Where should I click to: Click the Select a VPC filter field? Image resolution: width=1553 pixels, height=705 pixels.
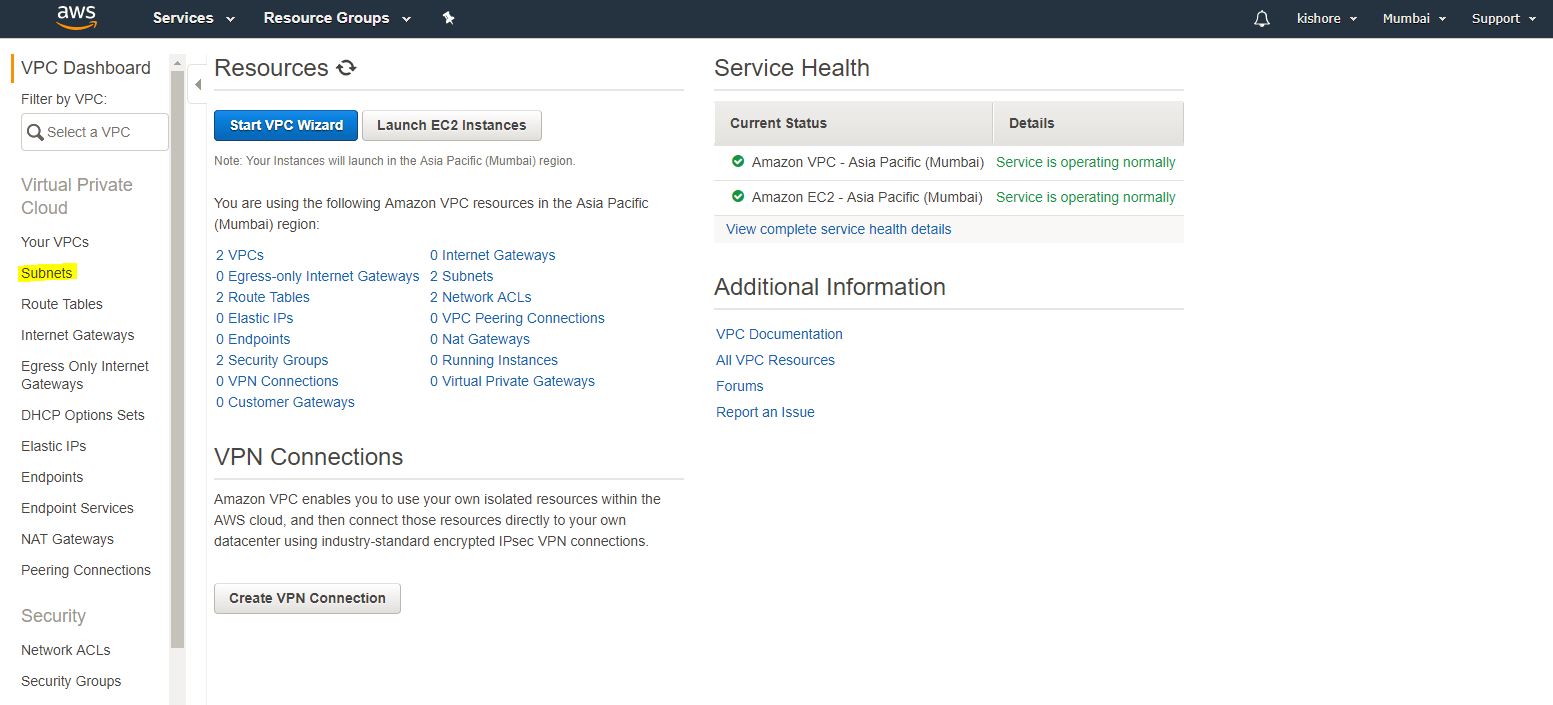tap(95, 132)
